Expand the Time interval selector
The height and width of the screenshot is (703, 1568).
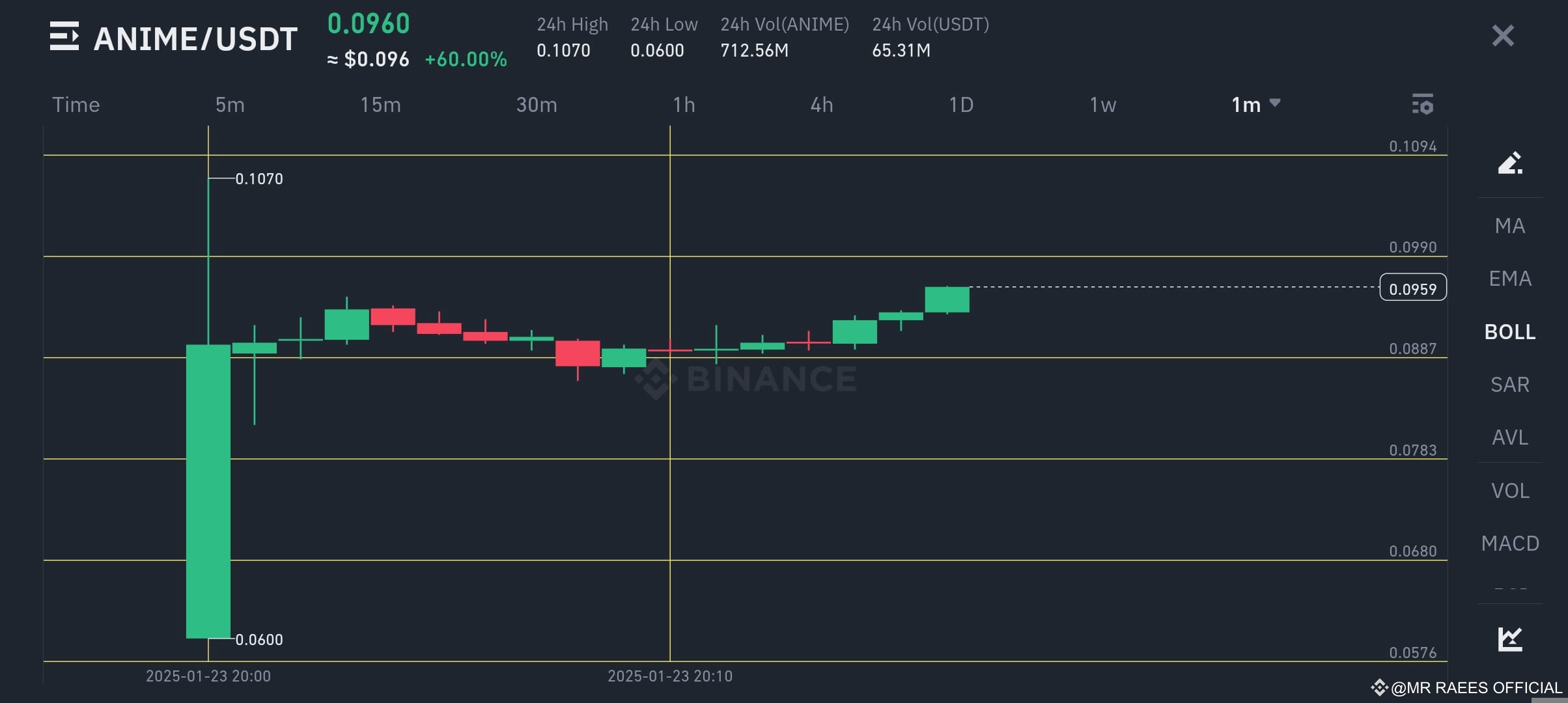(x=76, y=104)
